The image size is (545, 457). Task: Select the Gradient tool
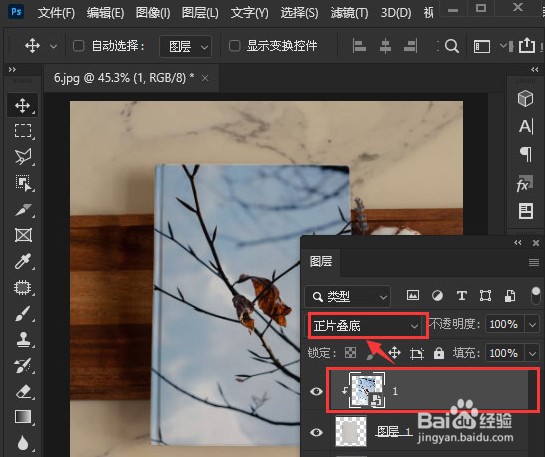[x=23, y=417]
